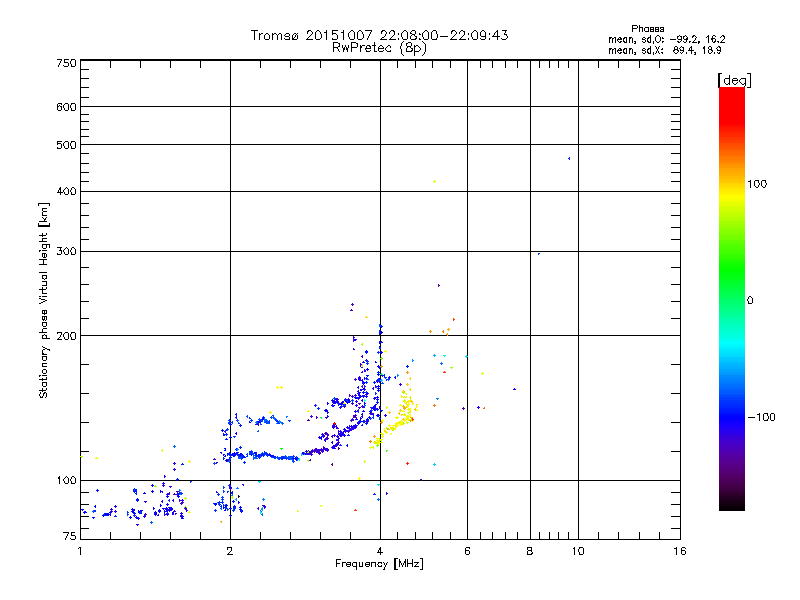The image size is (800, 600).
Task: Click the x-axis tick label '1'
Action: coord(80,551)
